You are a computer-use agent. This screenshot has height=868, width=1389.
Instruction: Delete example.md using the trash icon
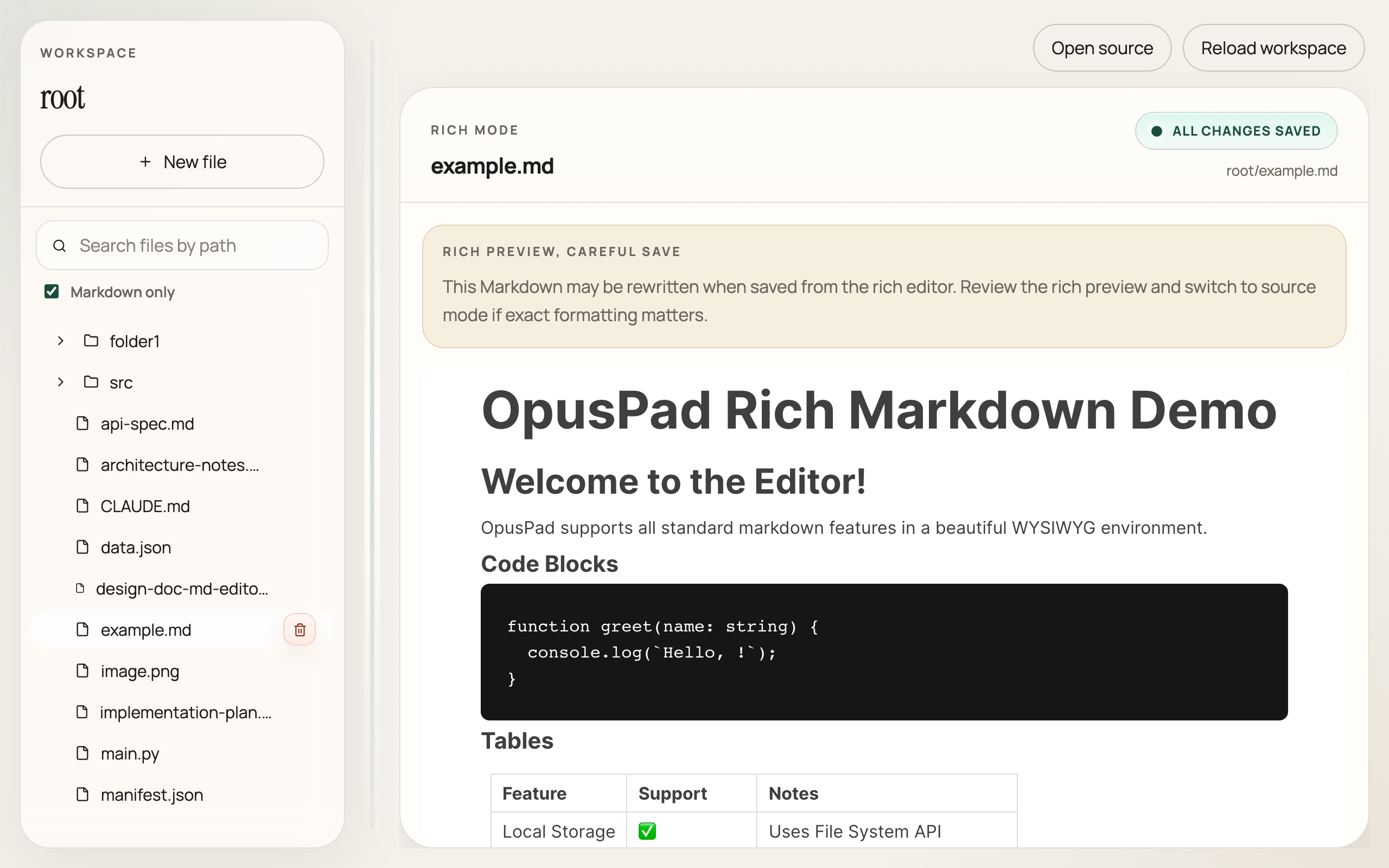[300, 629]
